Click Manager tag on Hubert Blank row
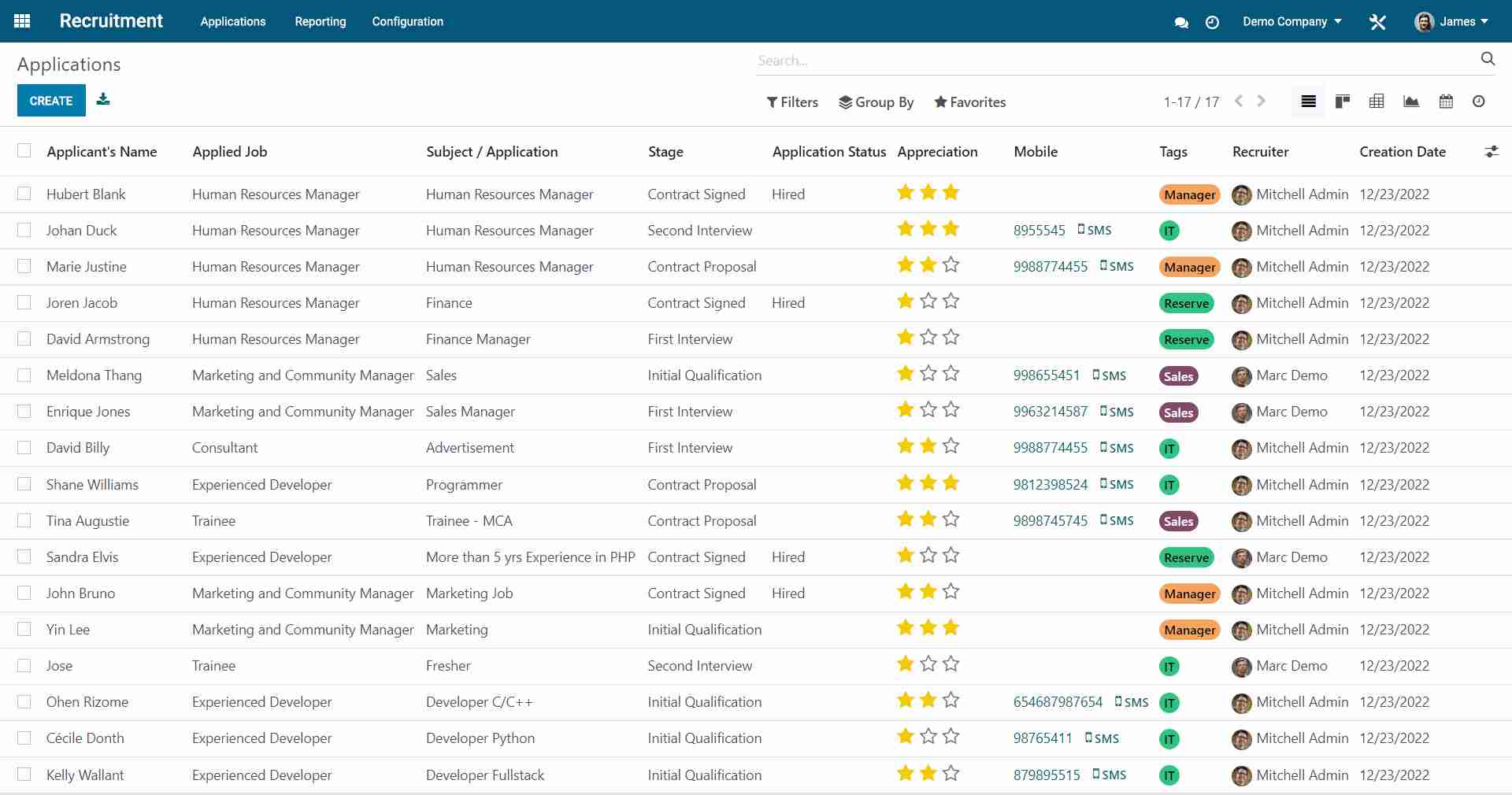This screenshot has height=795, width=1512. coord(1189,194)
